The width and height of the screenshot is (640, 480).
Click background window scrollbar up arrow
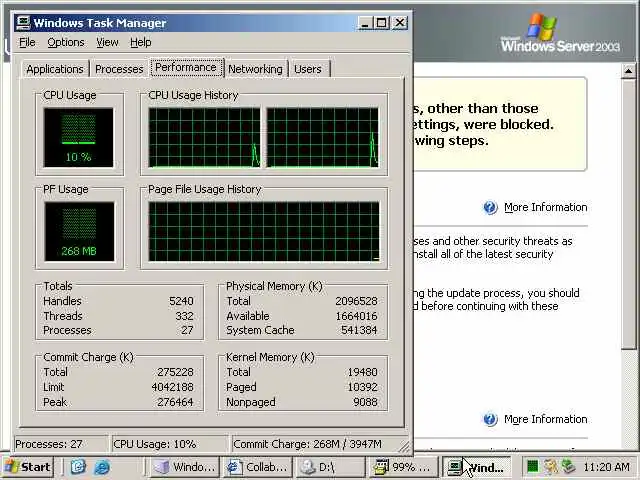coord(629,71)
